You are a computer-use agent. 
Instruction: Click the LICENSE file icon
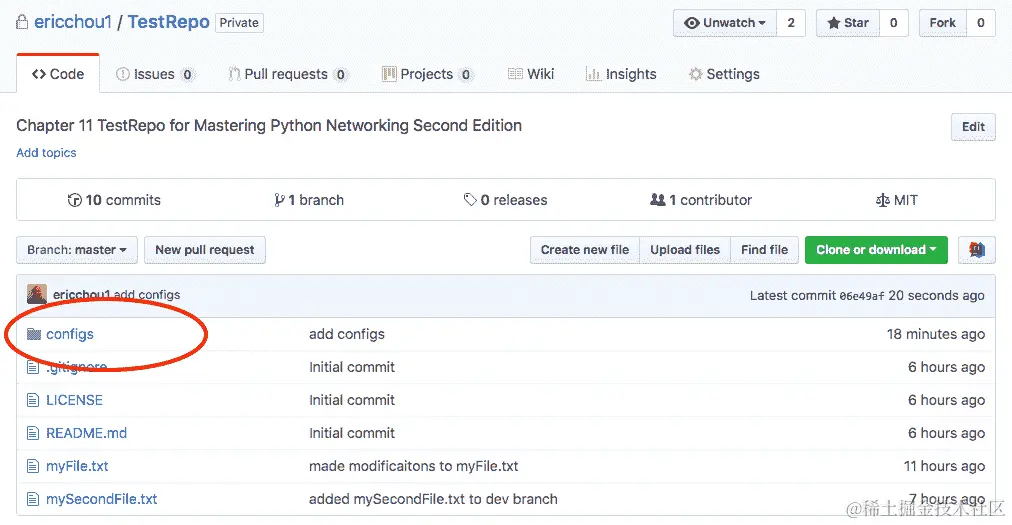pos(34,400)
